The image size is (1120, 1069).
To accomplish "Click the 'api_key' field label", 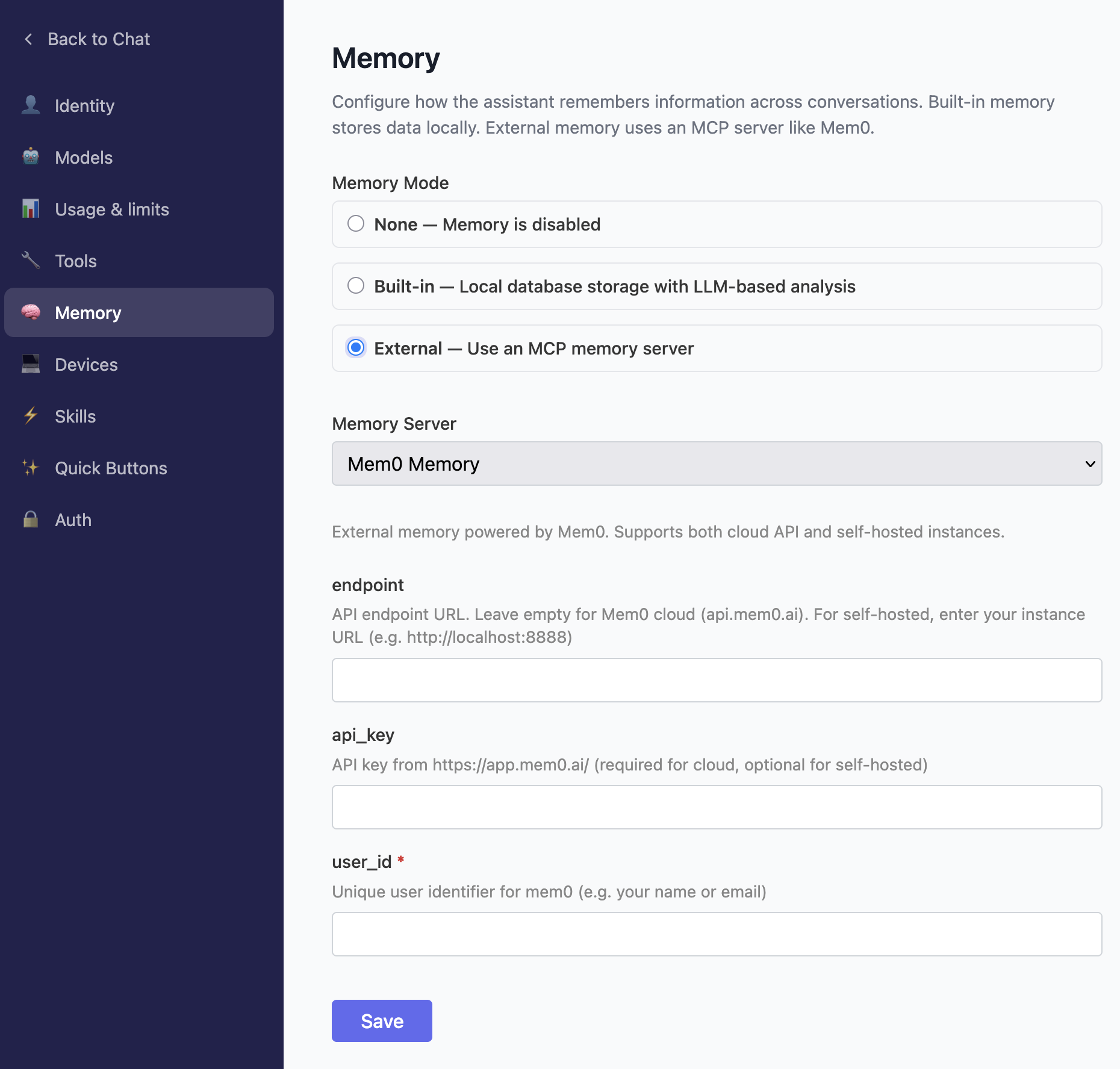I will coord(363,735).
